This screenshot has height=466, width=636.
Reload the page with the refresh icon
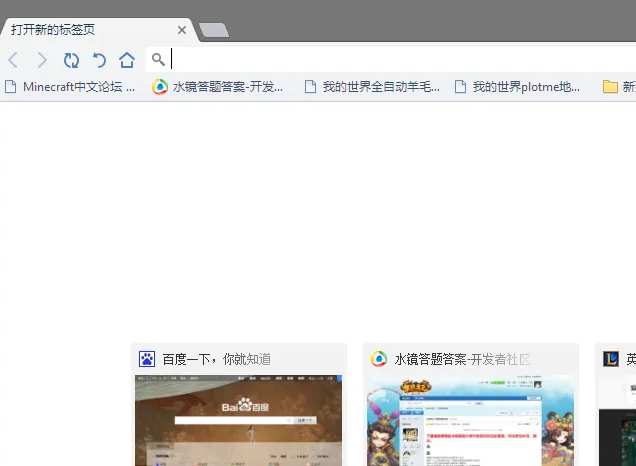coord(71,60)
